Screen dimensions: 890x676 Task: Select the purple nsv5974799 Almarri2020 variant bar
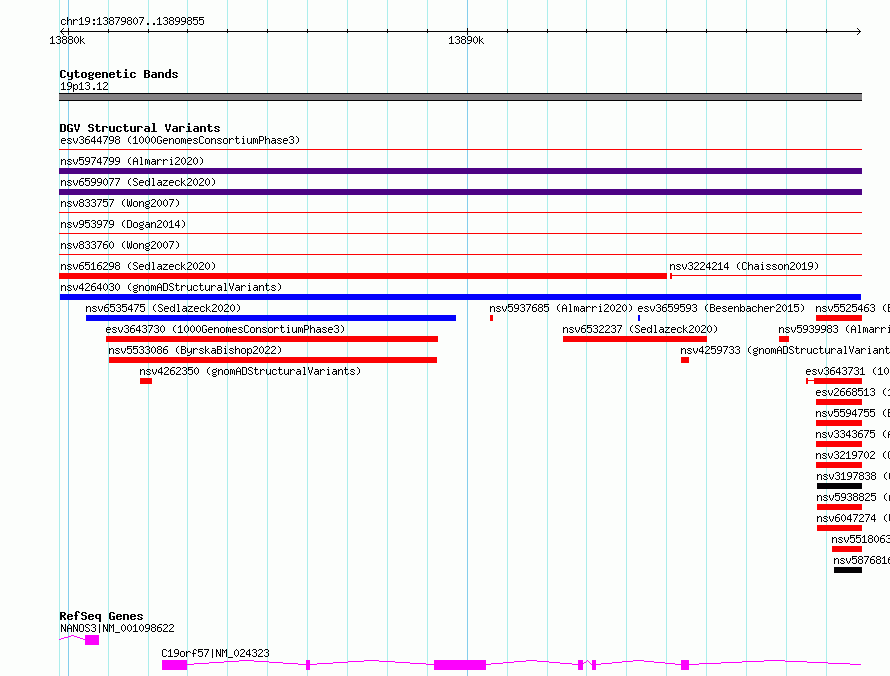(460, 171)
